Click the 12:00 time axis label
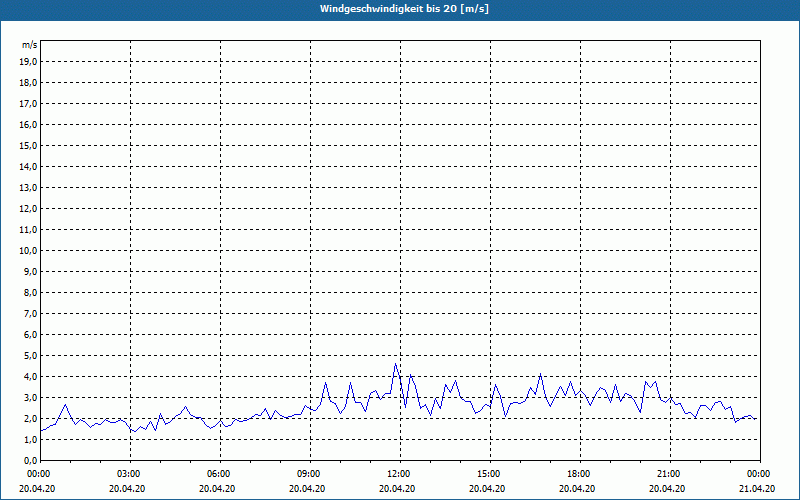800x500 pixels. pos(398,474)
